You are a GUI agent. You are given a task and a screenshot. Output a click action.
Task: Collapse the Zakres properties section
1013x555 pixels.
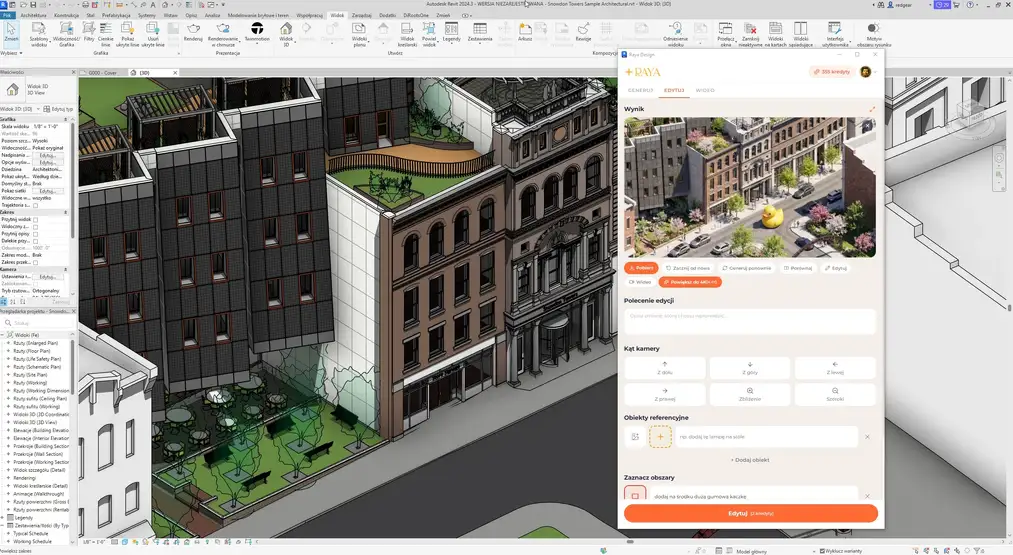click(x=65, y=212)
